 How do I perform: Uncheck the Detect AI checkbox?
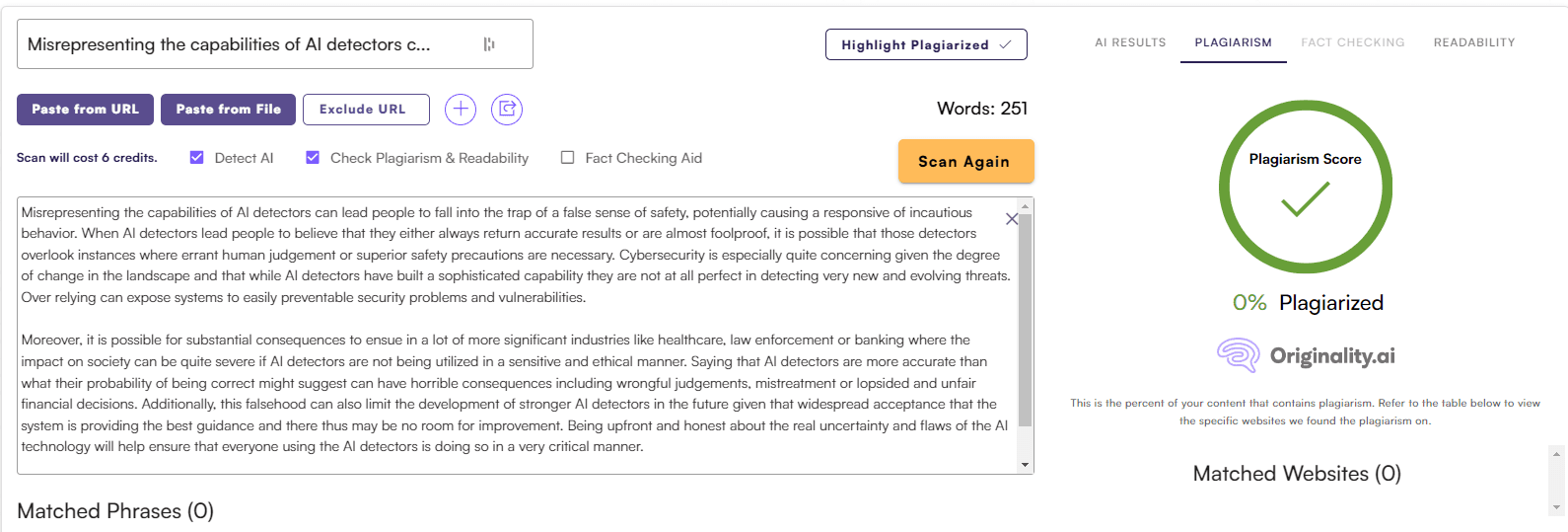(197, 158)
